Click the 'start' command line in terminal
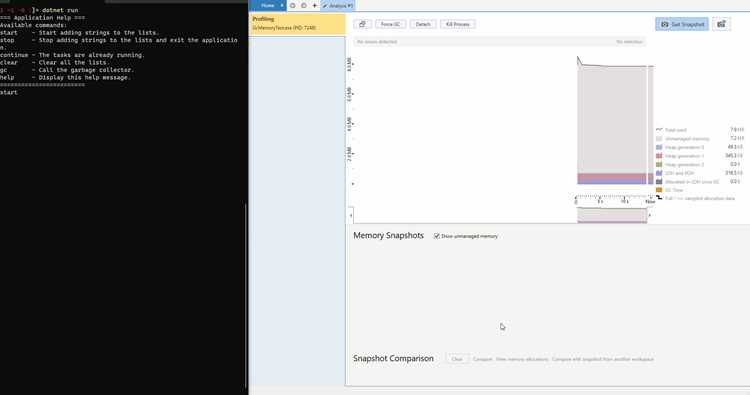 pos(9,92)
